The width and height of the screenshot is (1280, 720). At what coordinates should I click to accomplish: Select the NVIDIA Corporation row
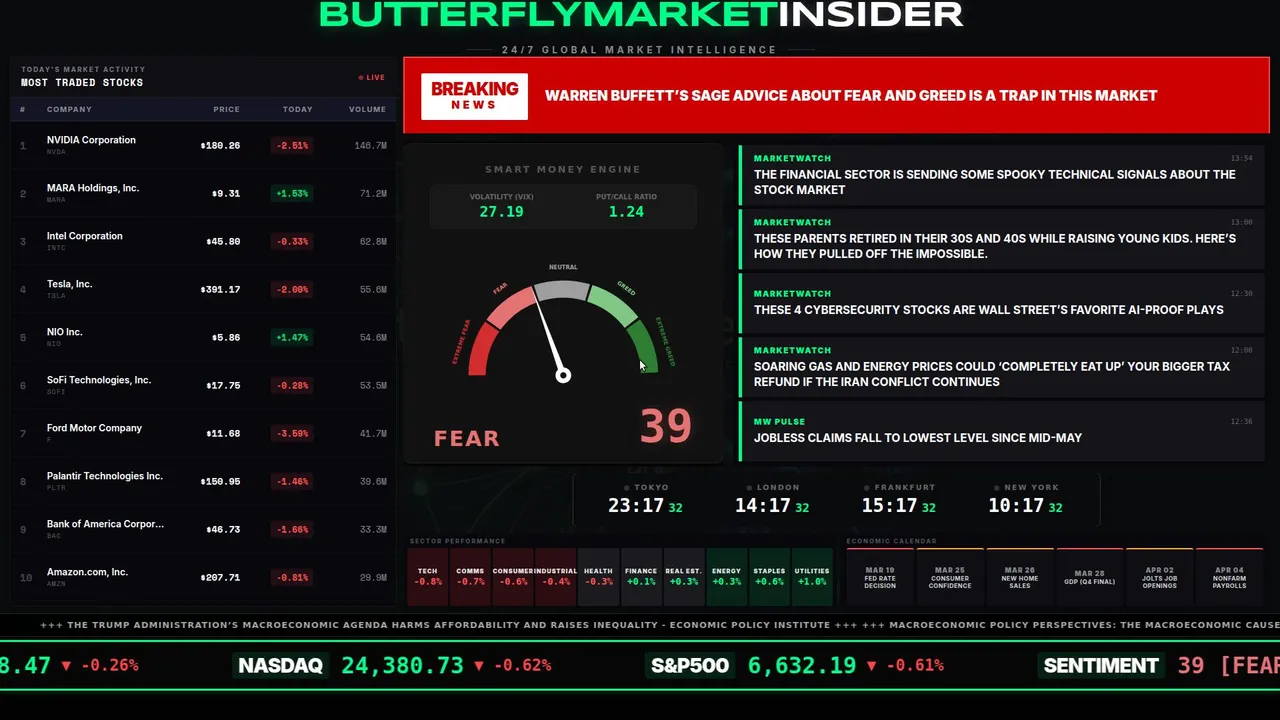[204, 145]
